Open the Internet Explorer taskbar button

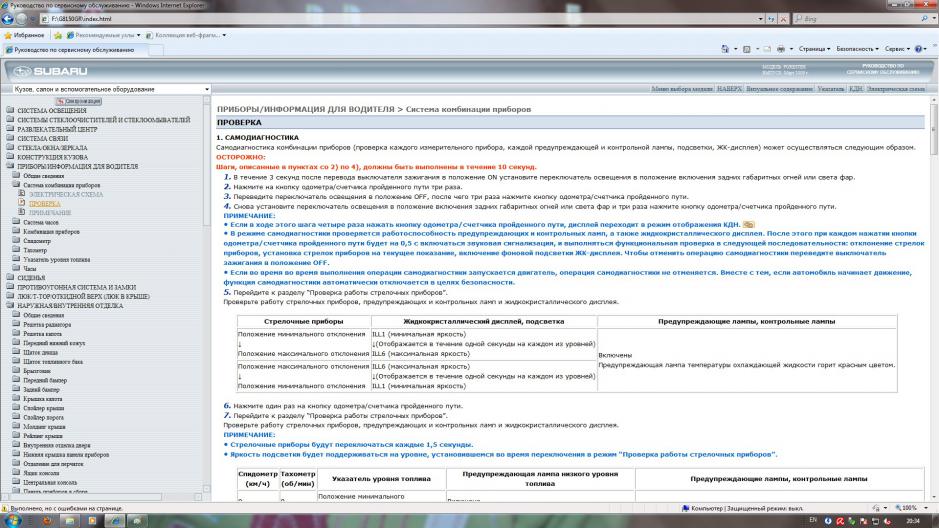point(114,521)
